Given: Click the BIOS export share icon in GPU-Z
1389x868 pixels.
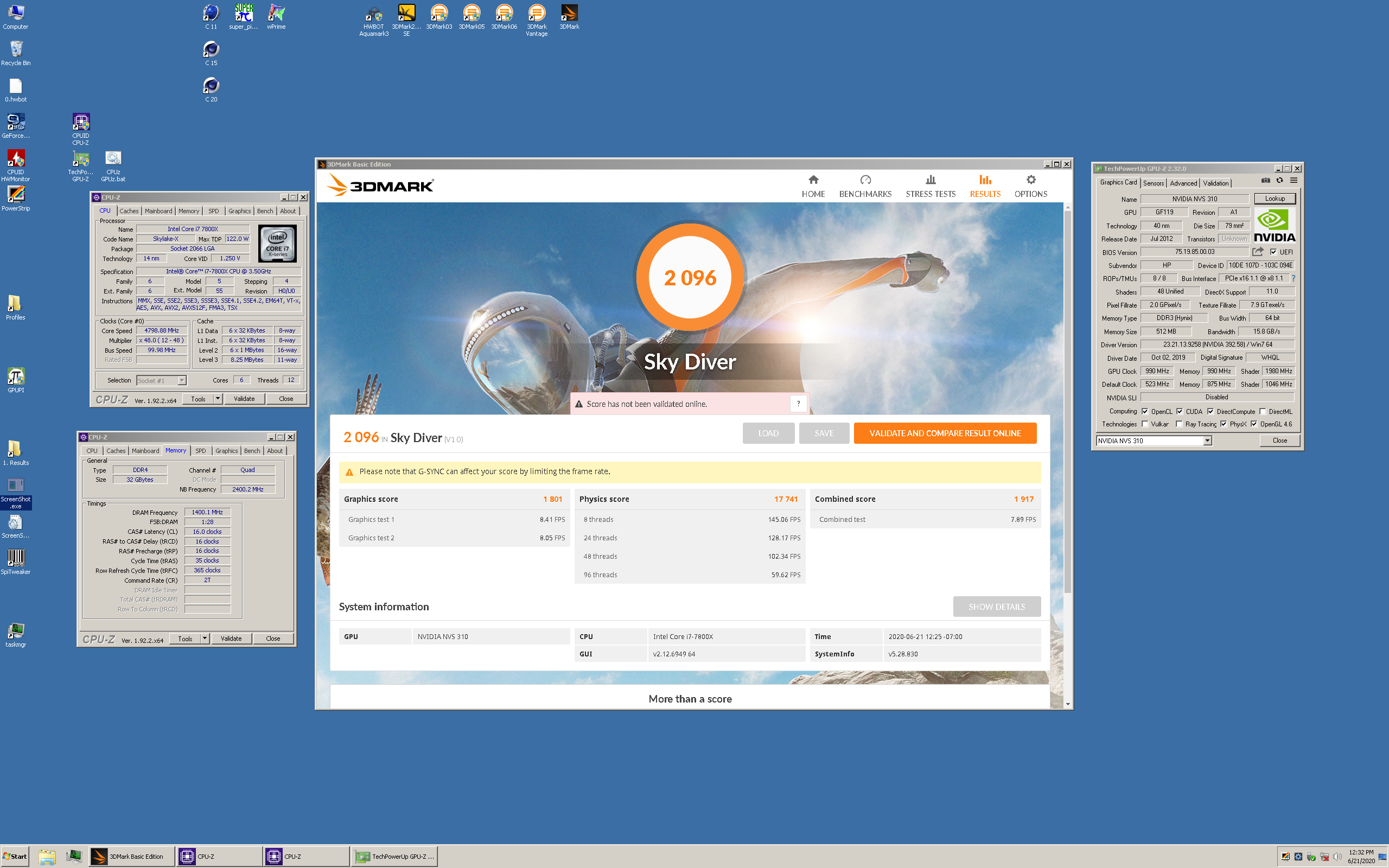Looking at the screenshot, I should pyautogui.click(x=1258, y=252).
